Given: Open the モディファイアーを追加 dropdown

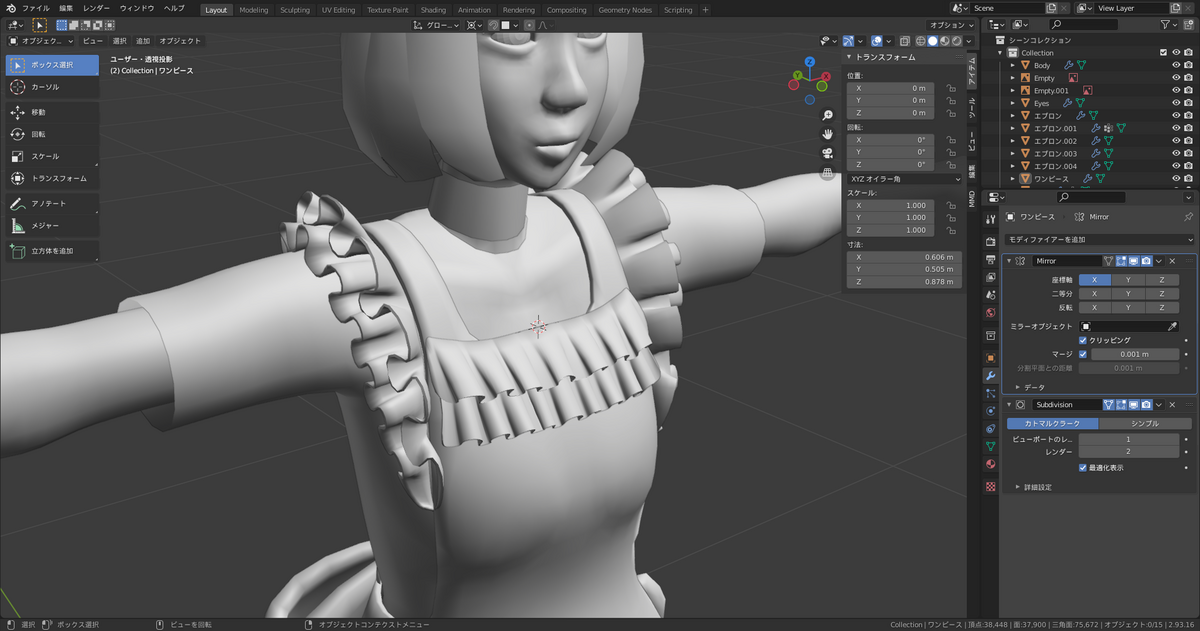Looking at the screenshot, I should (x=1100, y=240).
